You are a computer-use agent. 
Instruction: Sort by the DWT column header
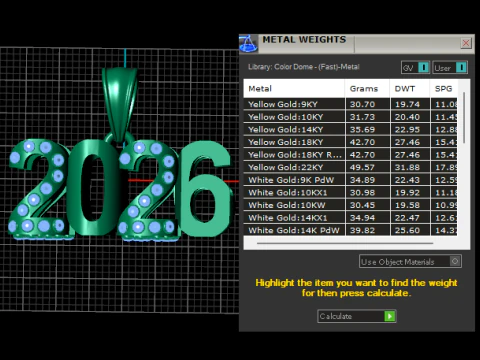tap(410, 89)
